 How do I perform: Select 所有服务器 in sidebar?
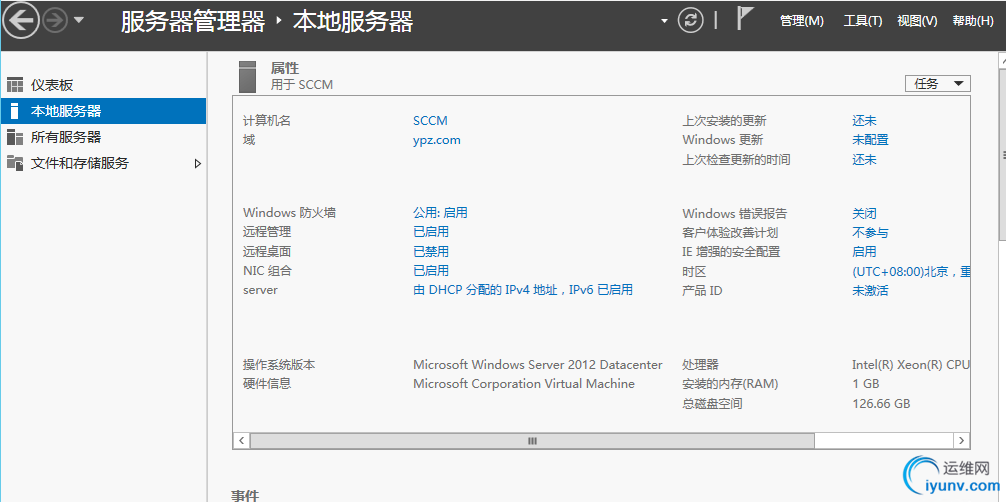click(104, 137)
